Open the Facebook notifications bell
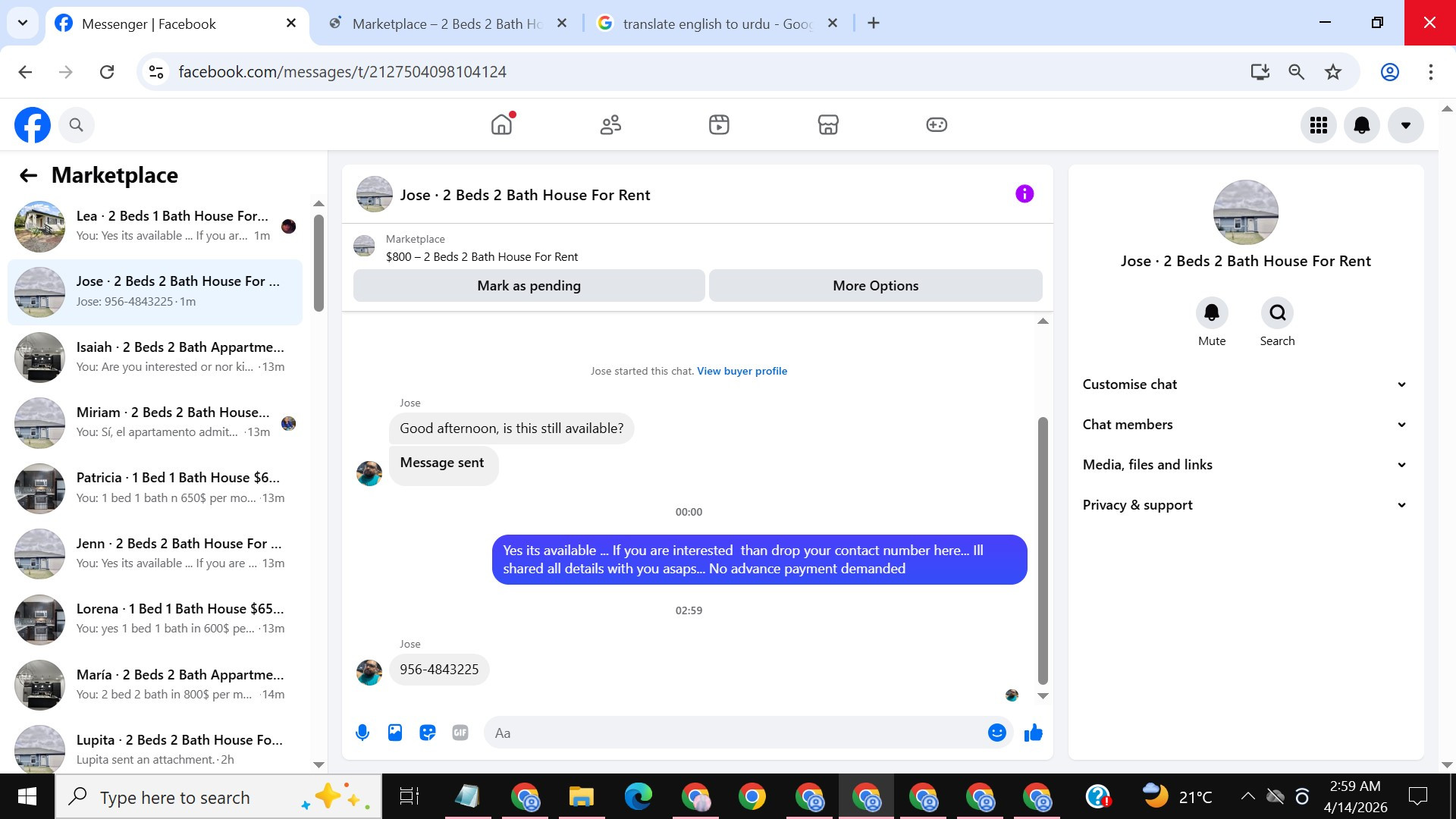1456x819 pixels. coord(1361,125)
